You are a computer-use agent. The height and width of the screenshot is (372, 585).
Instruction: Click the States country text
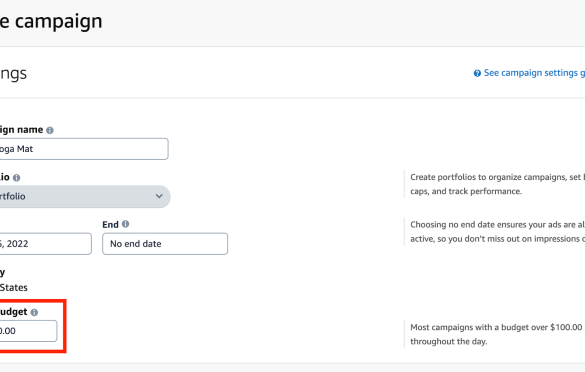pyautogui.click(x=14, y=288)
